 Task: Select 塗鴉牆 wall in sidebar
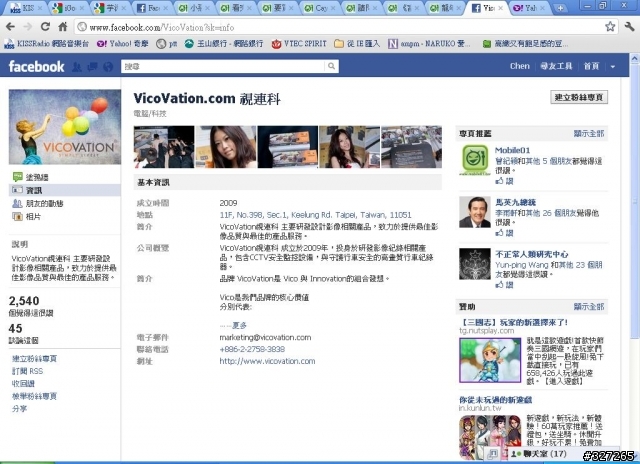(37, 177)
